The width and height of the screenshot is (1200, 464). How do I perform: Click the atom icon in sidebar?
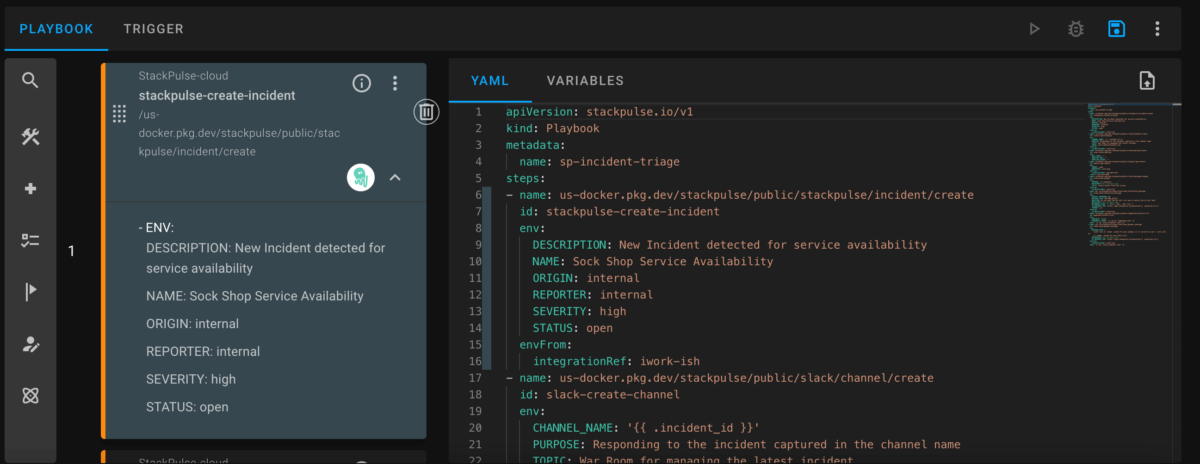tap(30, 396)
